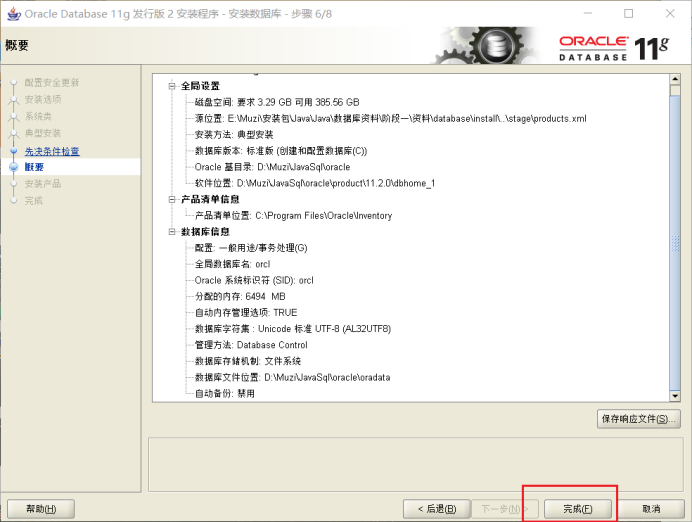This screenshot has width=692, height=522.
Task: Click the scrollbar up arrow
Action: 675,79
